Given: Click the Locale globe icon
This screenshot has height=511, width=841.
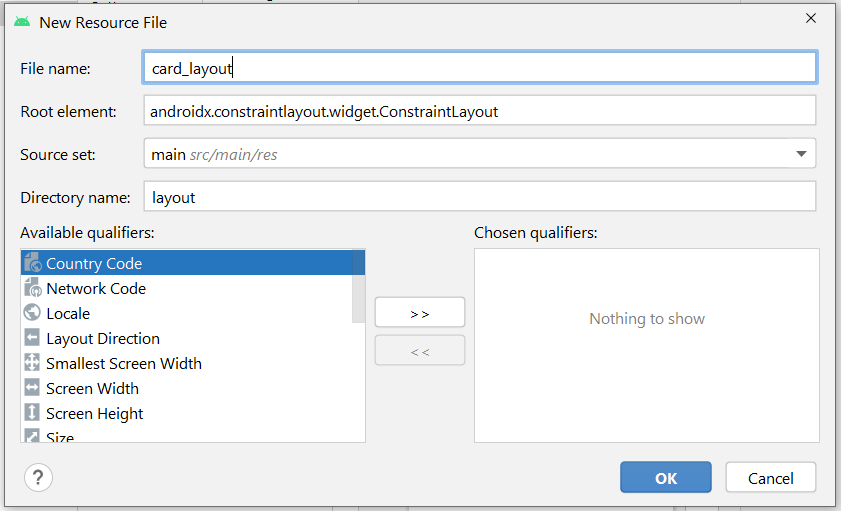Looking at the screenshot, I should pos(31,314).
